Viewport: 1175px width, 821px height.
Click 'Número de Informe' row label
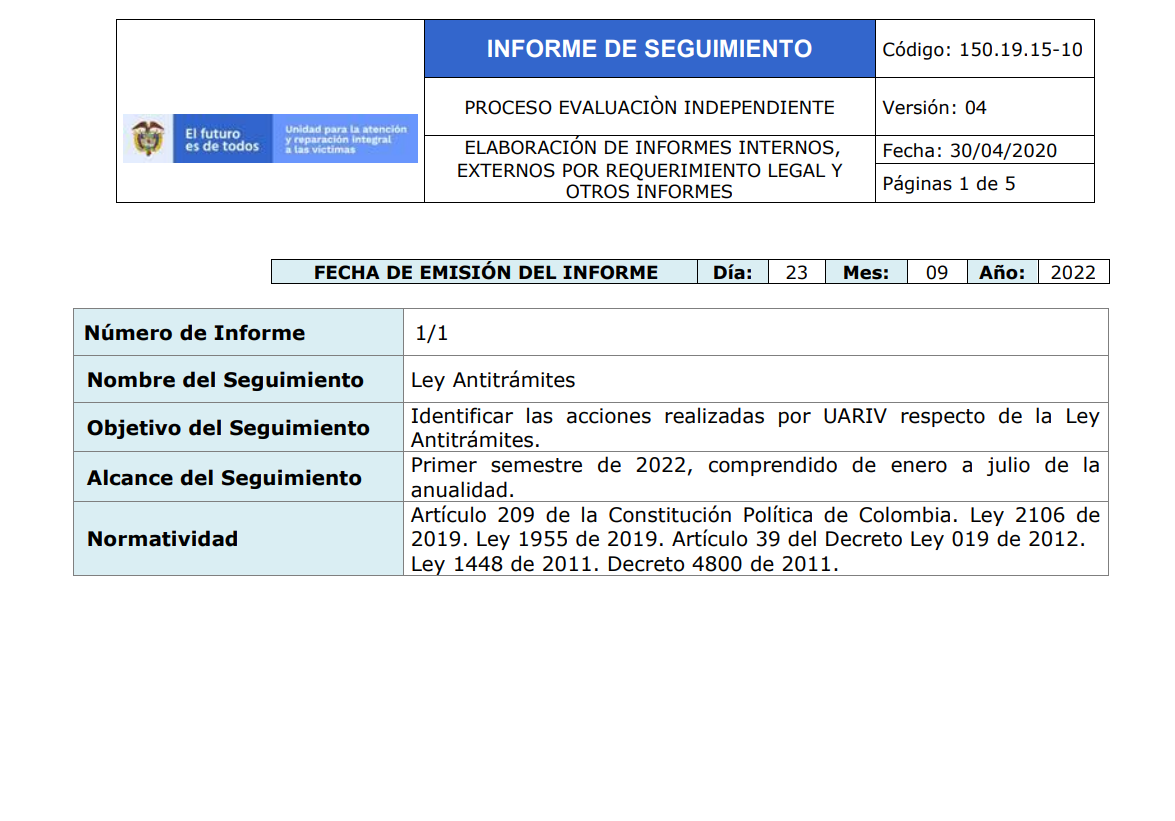point(195,333)
